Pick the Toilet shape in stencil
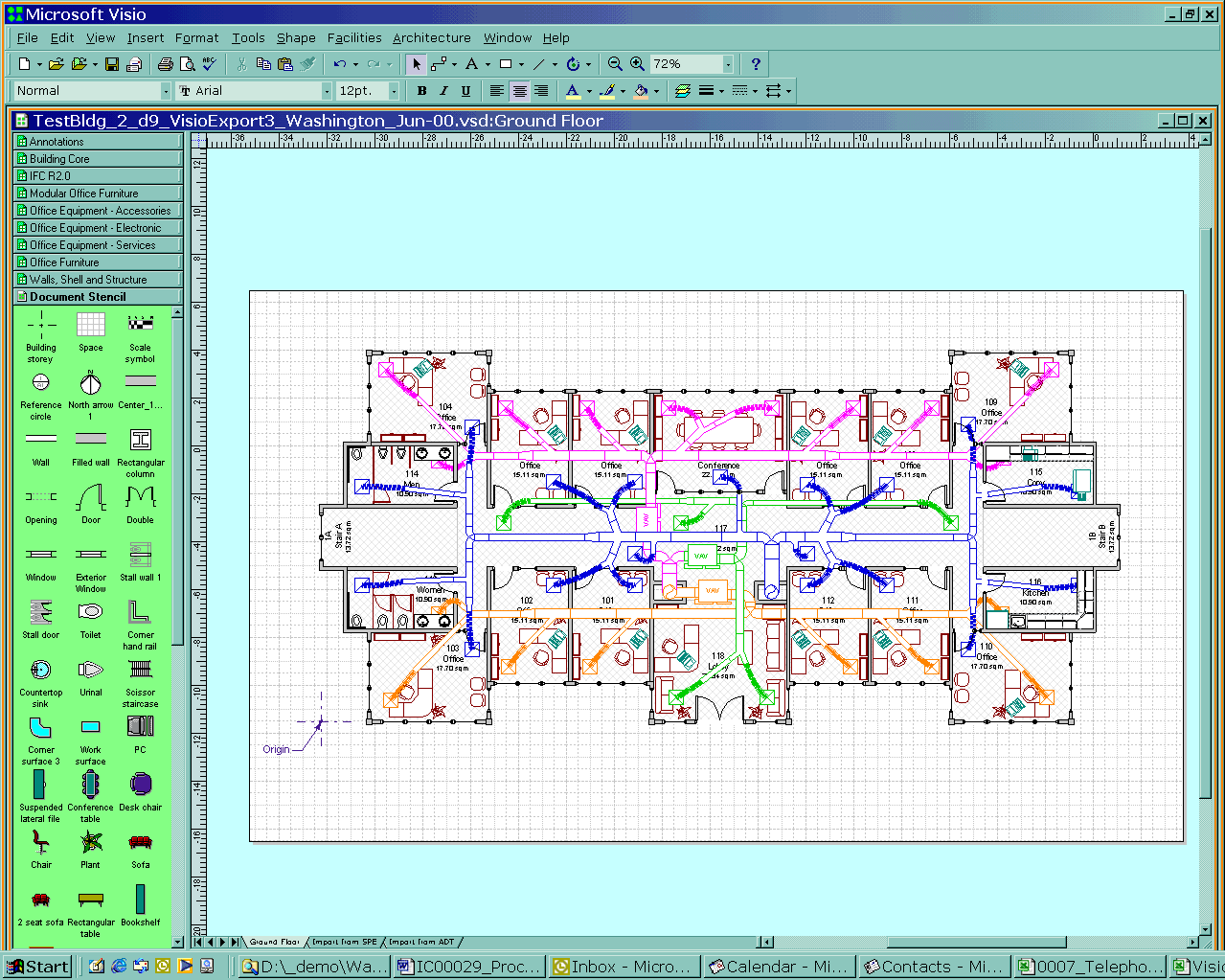This screenshot has width=1225, height=980. [90, 620]
